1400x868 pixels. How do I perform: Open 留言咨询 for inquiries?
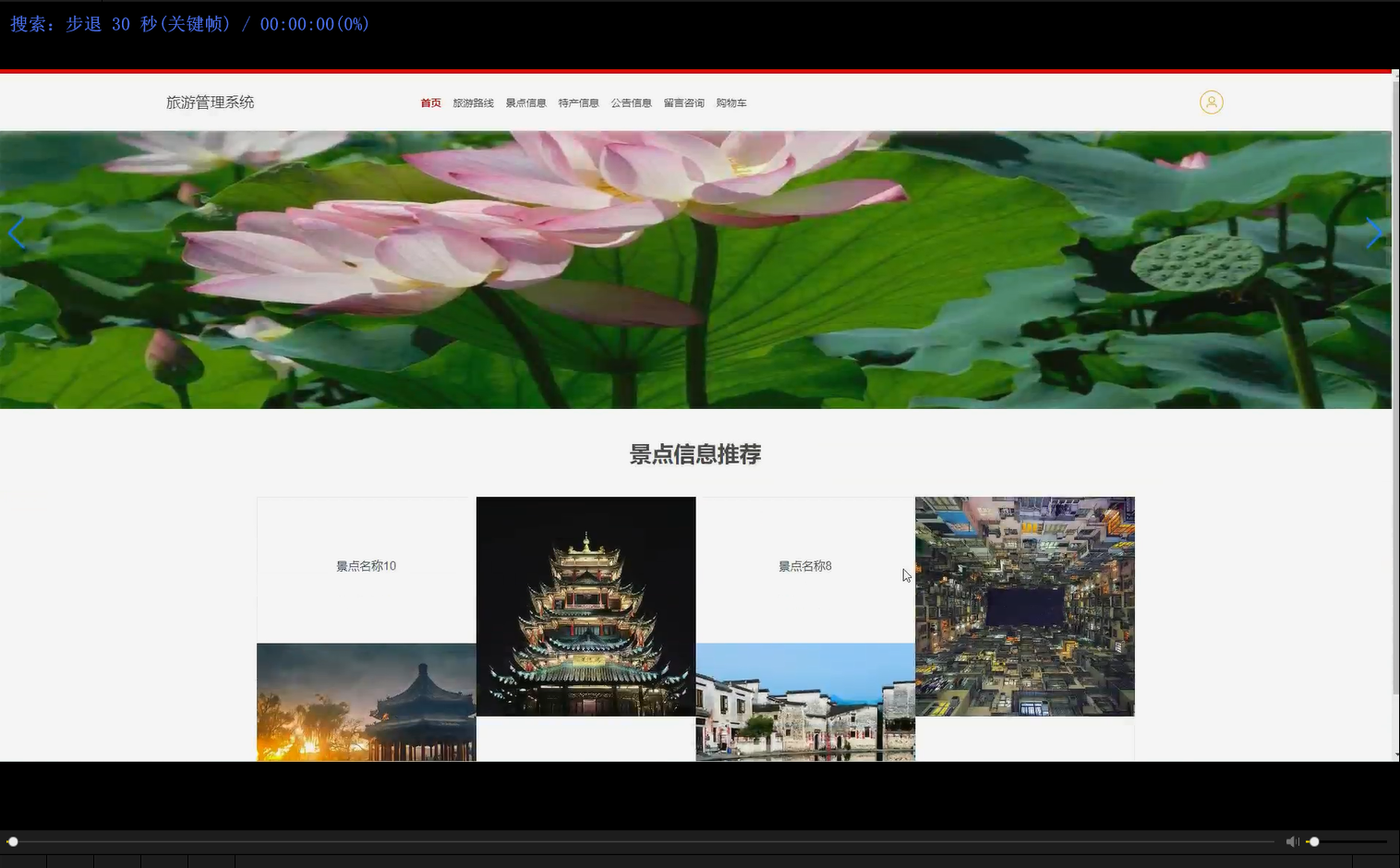683,102
